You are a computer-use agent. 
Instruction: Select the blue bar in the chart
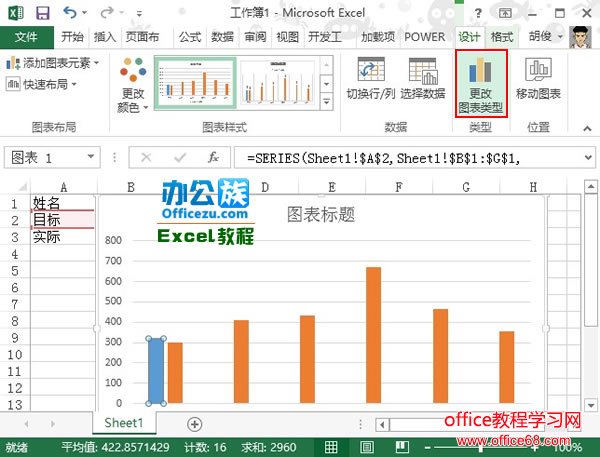pos(155,371)
